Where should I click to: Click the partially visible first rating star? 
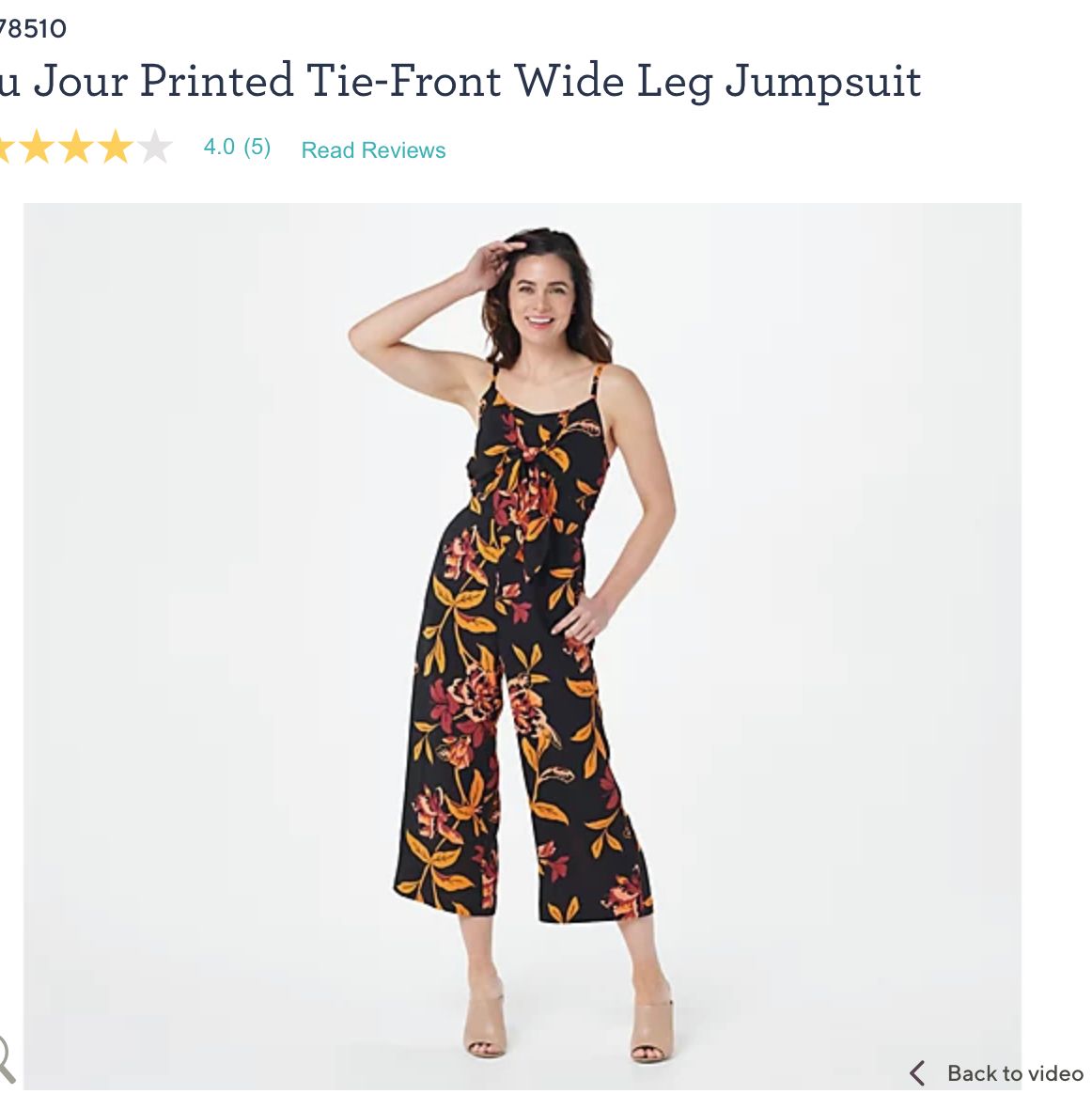click(x=7, y=148)
